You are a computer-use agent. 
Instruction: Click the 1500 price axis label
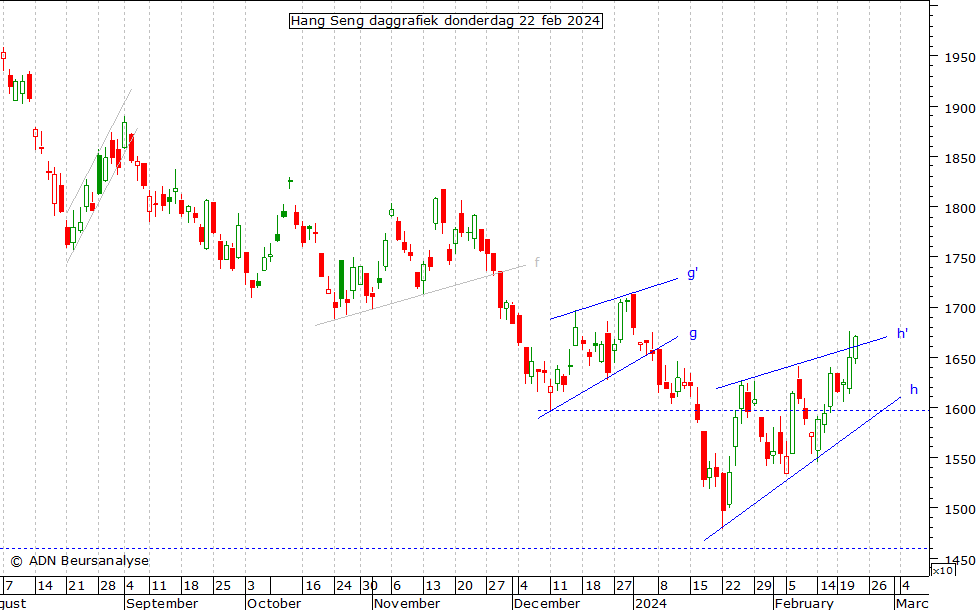pyautogui.click(x=959, y=509)
